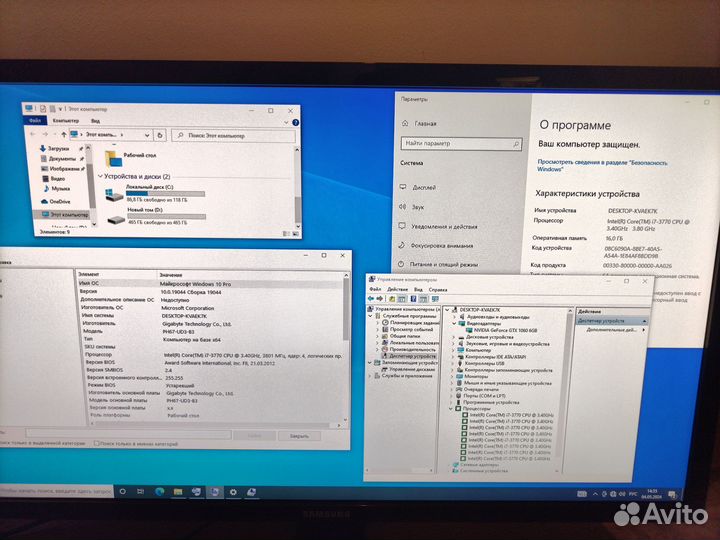Click the Back arrow in Computer Management toolbar
Image resolution: width=720 pixels, height=540 pixels.
[371, 299]
